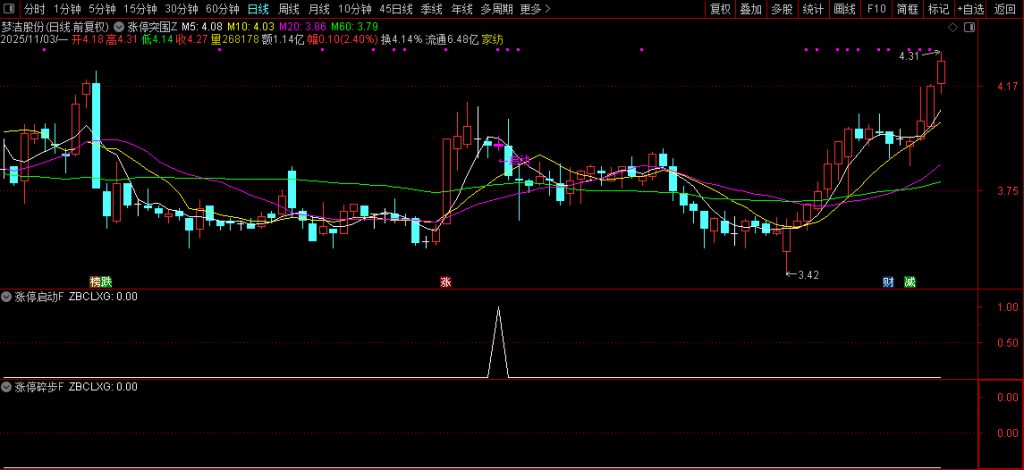Click the 家纺 industry label
This screenshot has height=470, width=1024.
pos(493,40)
